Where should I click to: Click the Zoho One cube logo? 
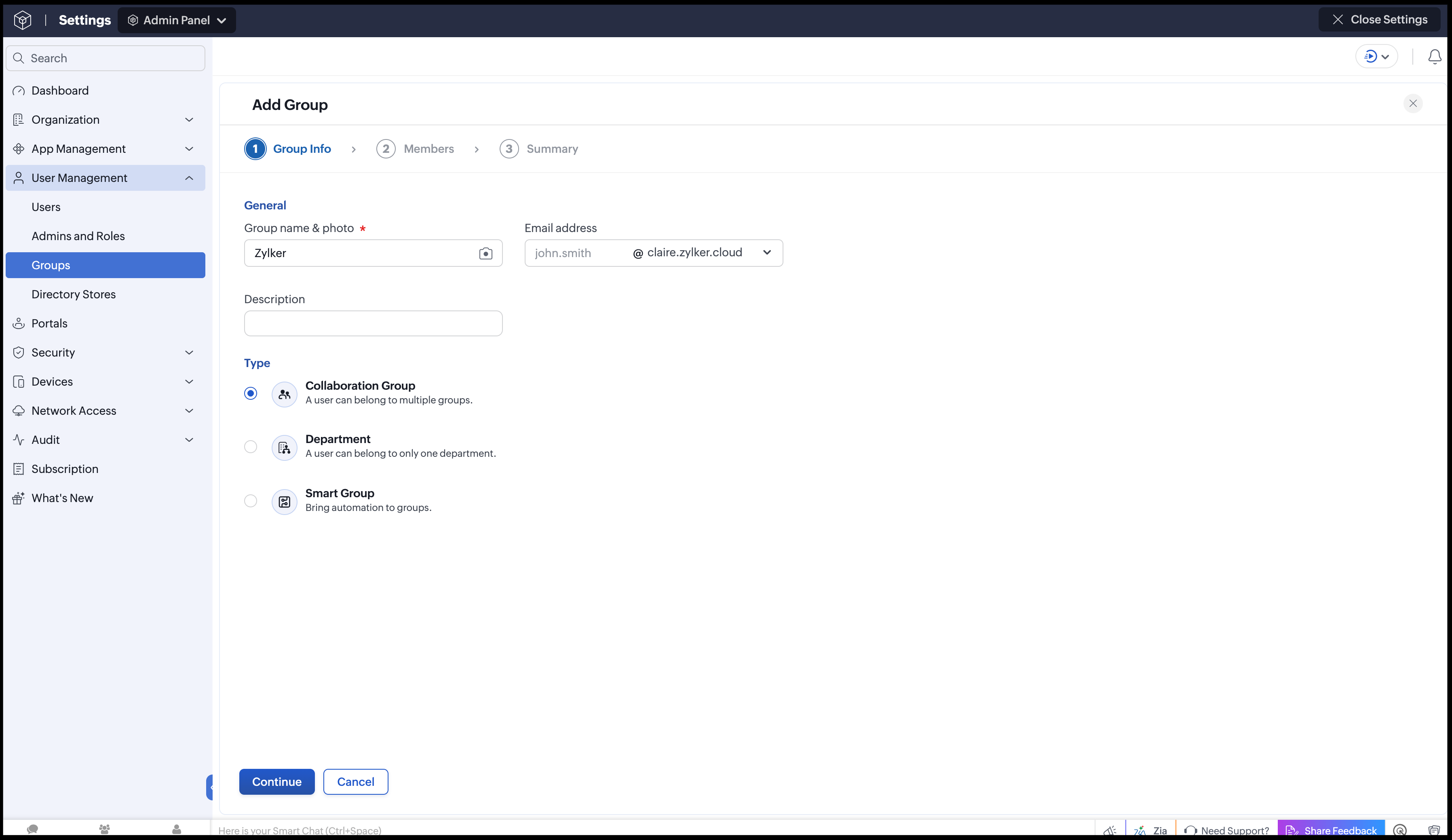pyautogui.click(x=23, y=20)
